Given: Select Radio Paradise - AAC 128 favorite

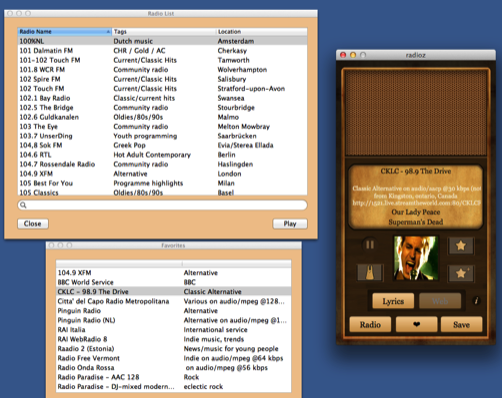Looking at the screenshot, I should pos(173,377).
